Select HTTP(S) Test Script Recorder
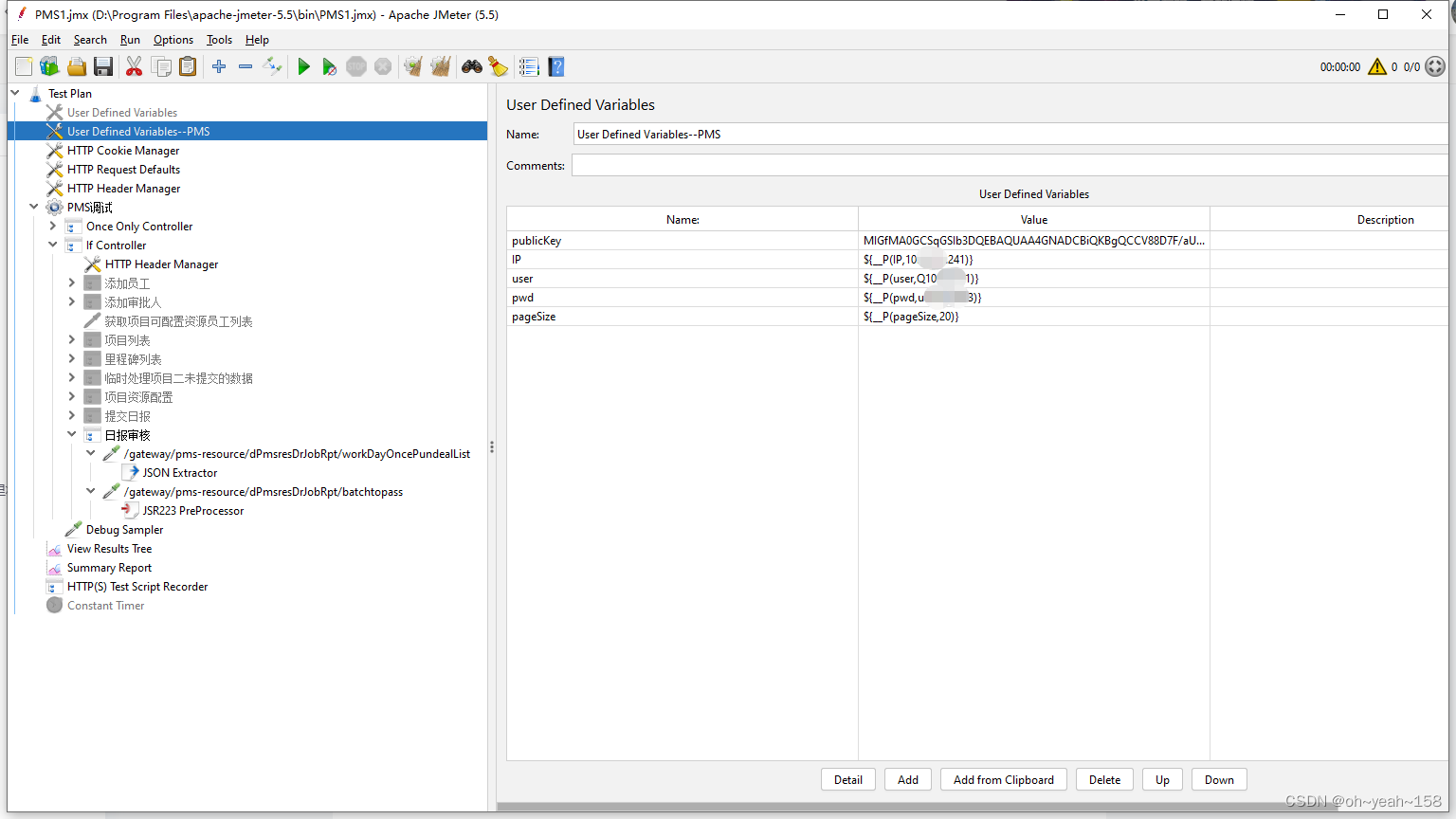Screen dimensions: 1456x819 tap(137, 586)
